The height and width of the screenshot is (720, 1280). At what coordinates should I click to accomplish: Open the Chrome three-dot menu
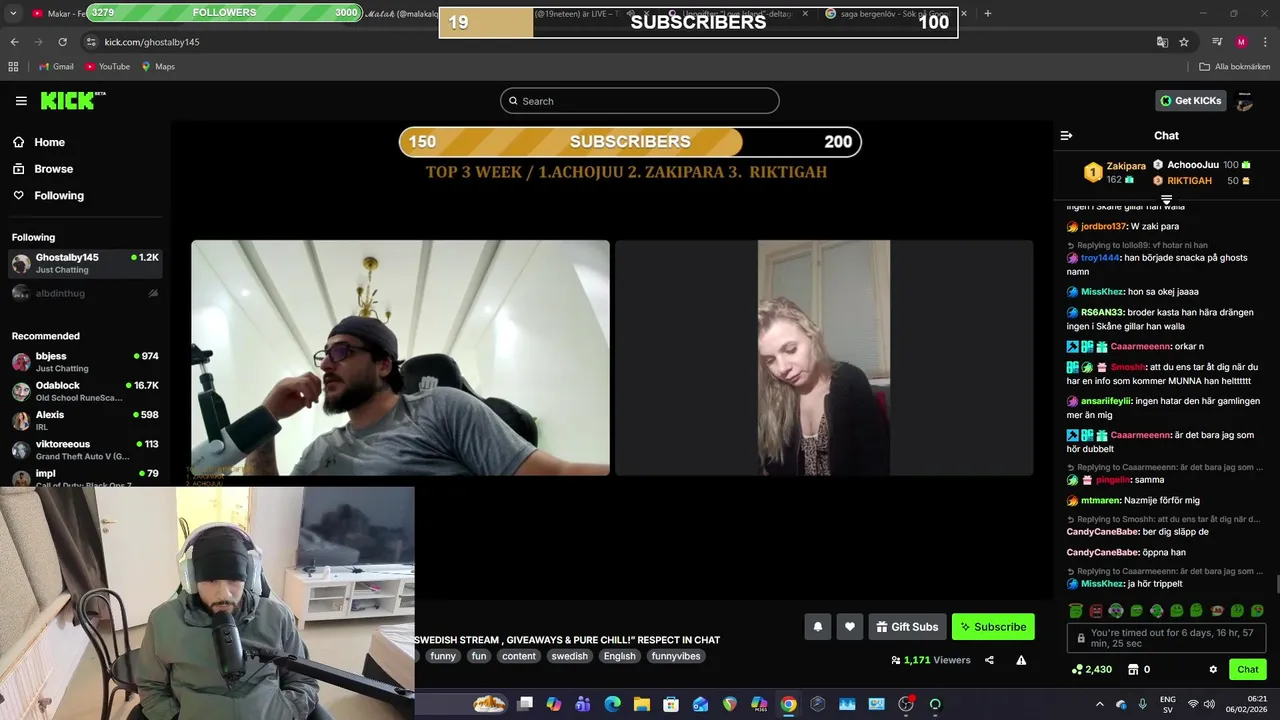click(1265, 42)
